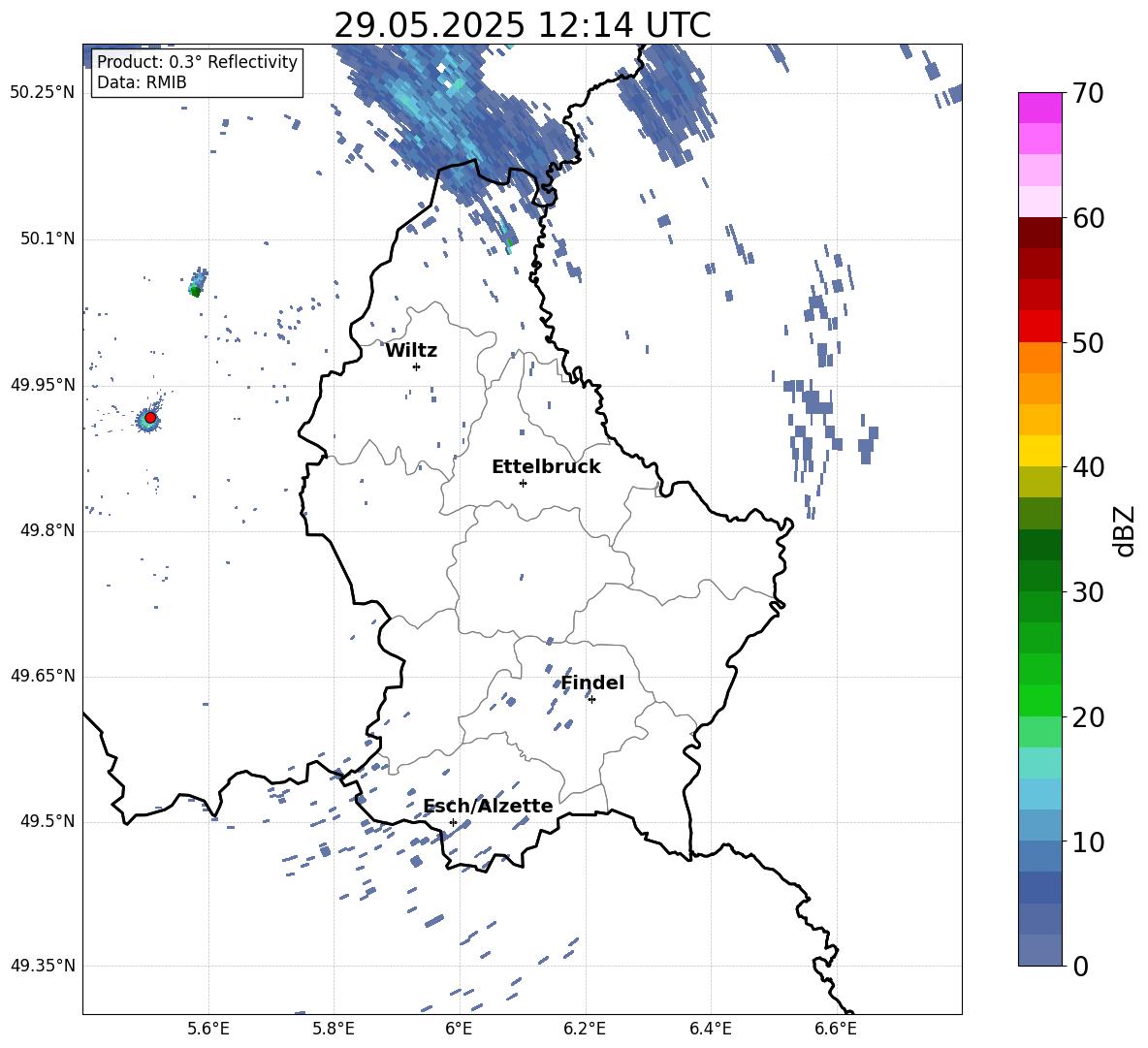Click the Ettelbruck city label
The width and height of the screenshot is (1148, 1048).
coord(546,467)
